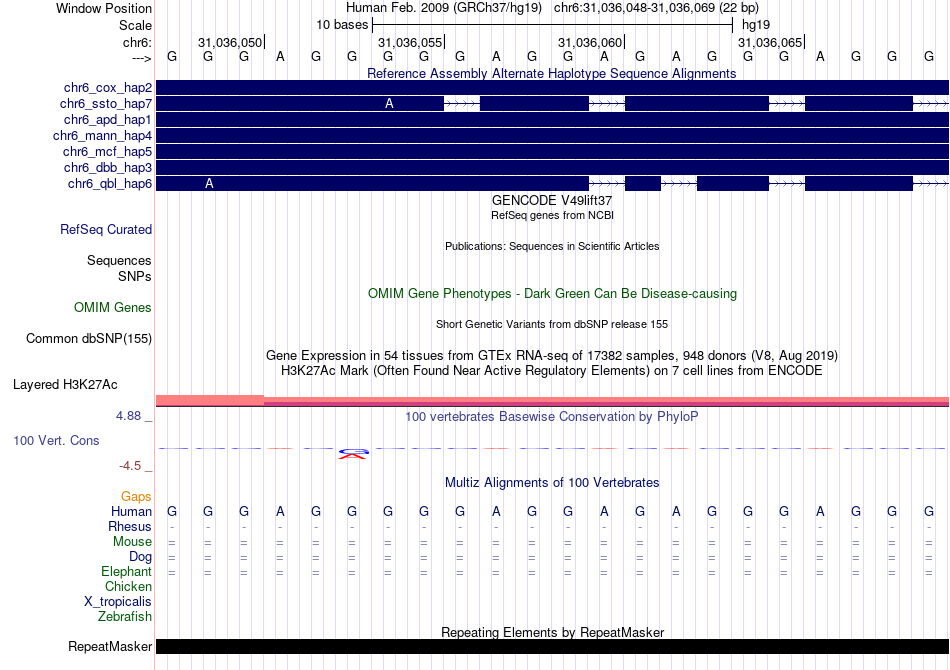Select the chr6_cox_hap2 track label
The width and height of the screenshot is (950, 670).
tap(108, 88)
